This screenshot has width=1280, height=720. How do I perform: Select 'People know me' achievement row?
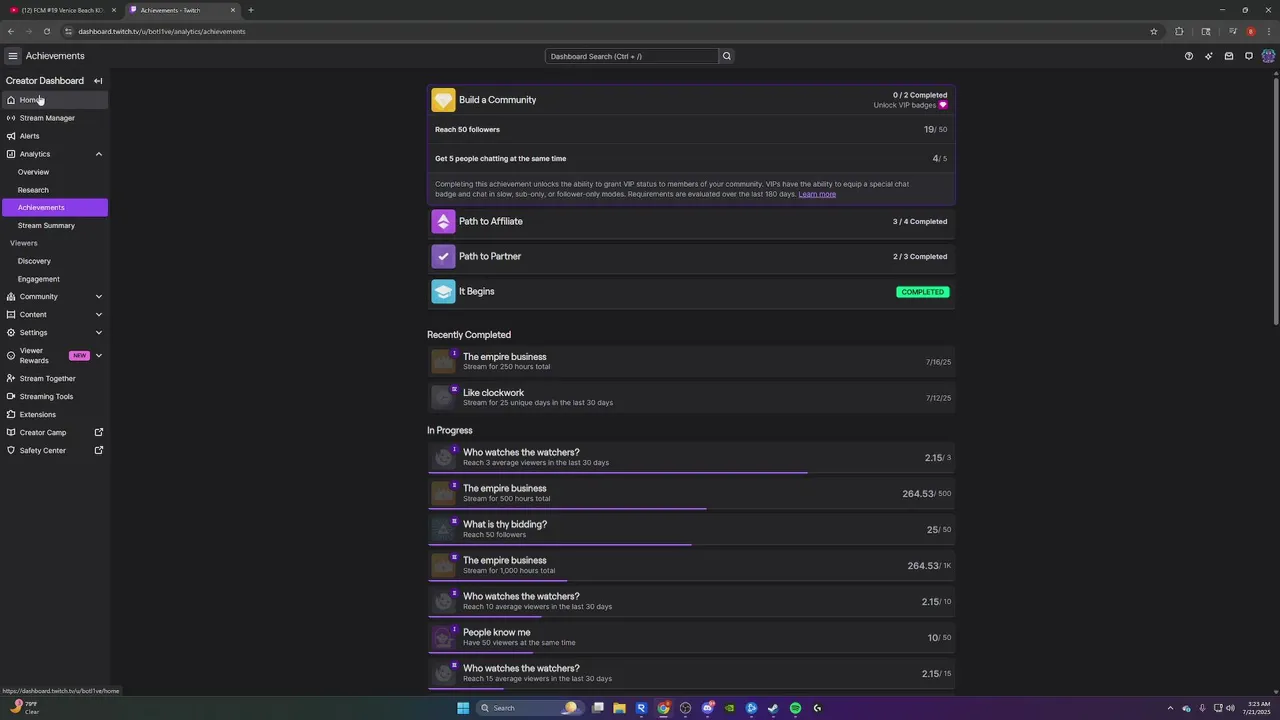[x=691, y=637]
